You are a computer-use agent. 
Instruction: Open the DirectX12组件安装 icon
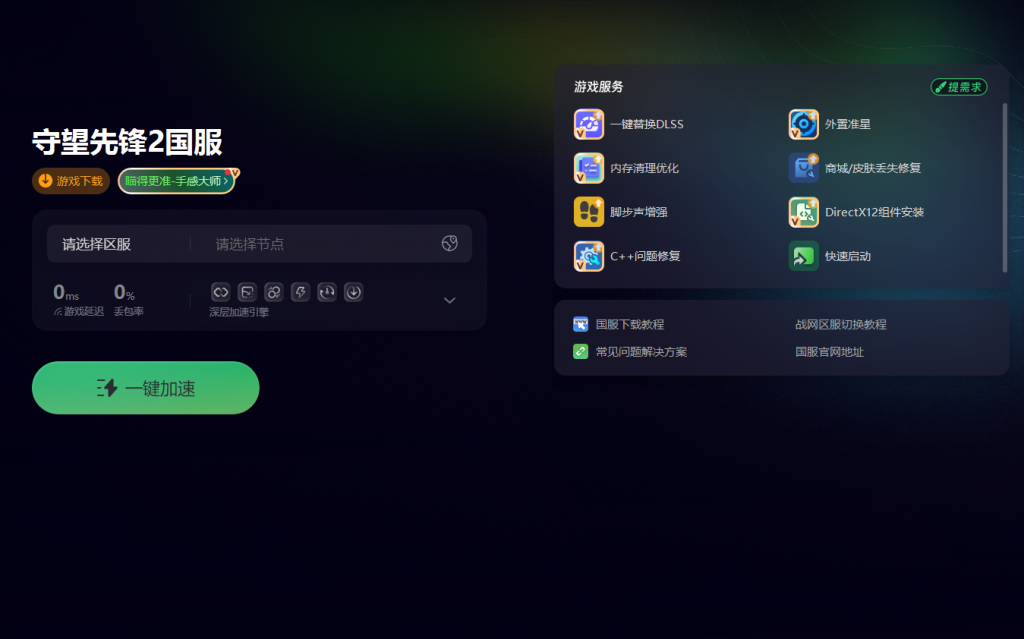click(x=803, y=212)
